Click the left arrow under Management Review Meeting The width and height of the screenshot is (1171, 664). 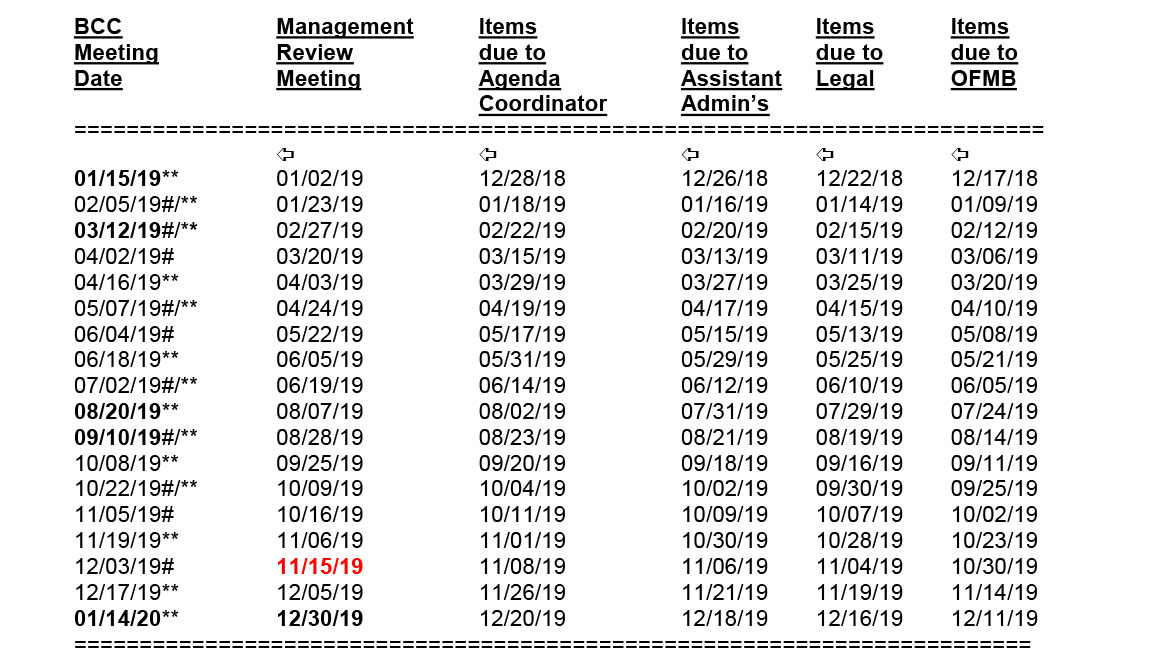coord(285,155)
